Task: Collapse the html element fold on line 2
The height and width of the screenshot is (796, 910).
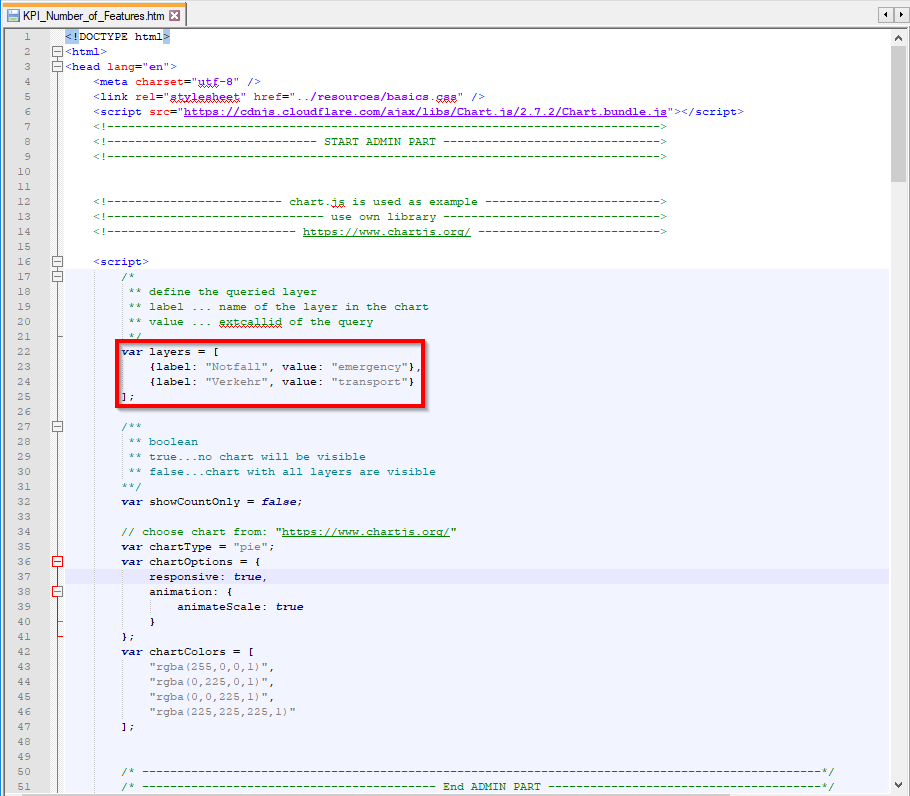Action: (x=57, y=51)
